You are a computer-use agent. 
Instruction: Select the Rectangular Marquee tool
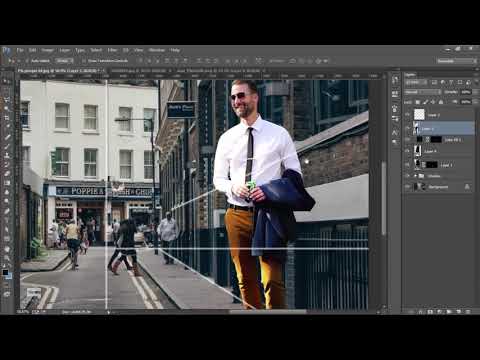6,90
